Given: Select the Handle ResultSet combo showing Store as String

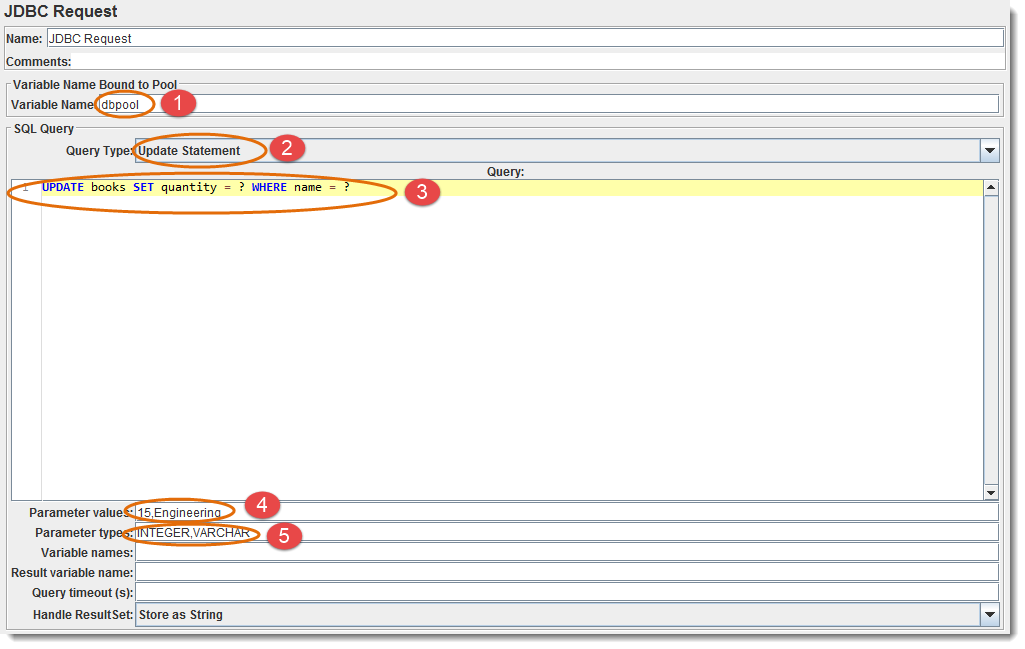Looking at the screenshot, I should [567, 614].
